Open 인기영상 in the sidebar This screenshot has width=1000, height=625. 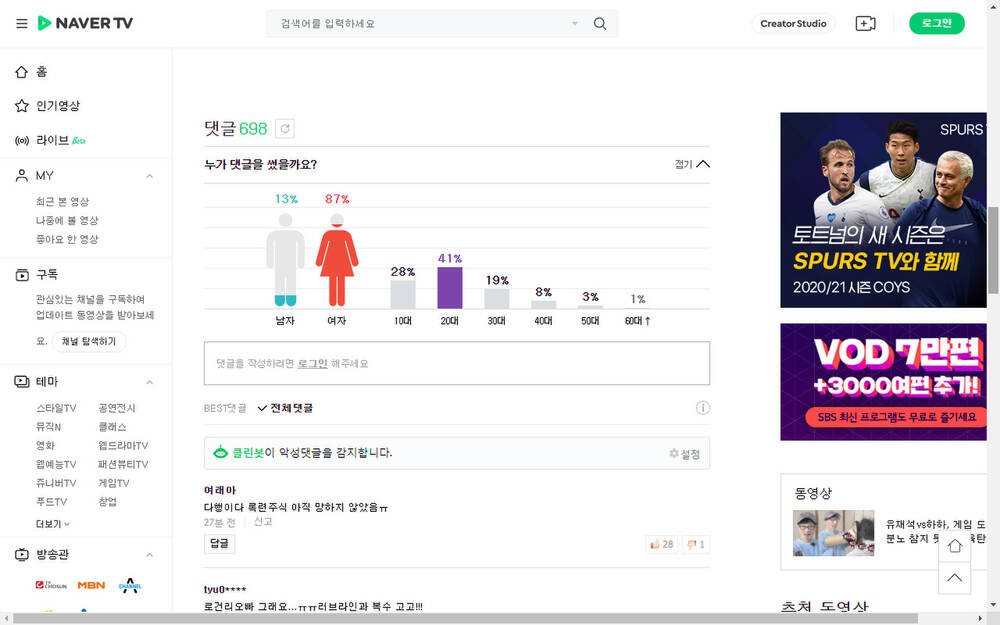[x=58, y=106]
